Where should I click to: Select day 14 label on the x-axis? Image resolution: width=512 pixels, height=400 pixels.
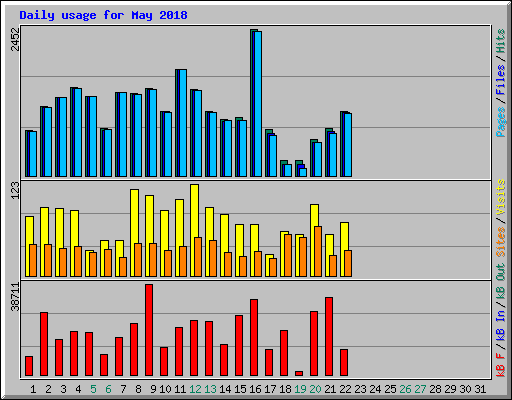pyautogui.click(x=225, y=389)
